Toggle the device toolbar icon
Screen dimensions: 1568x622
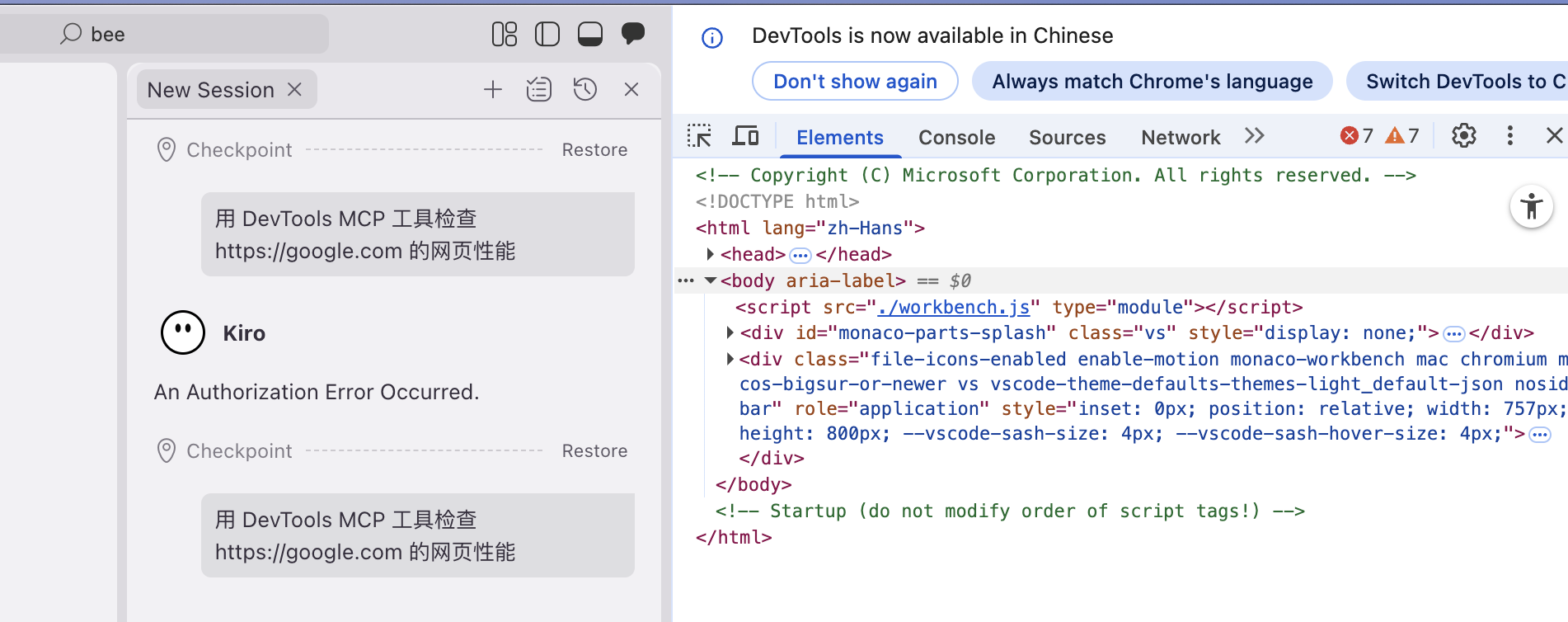click(x=745, y=136)
